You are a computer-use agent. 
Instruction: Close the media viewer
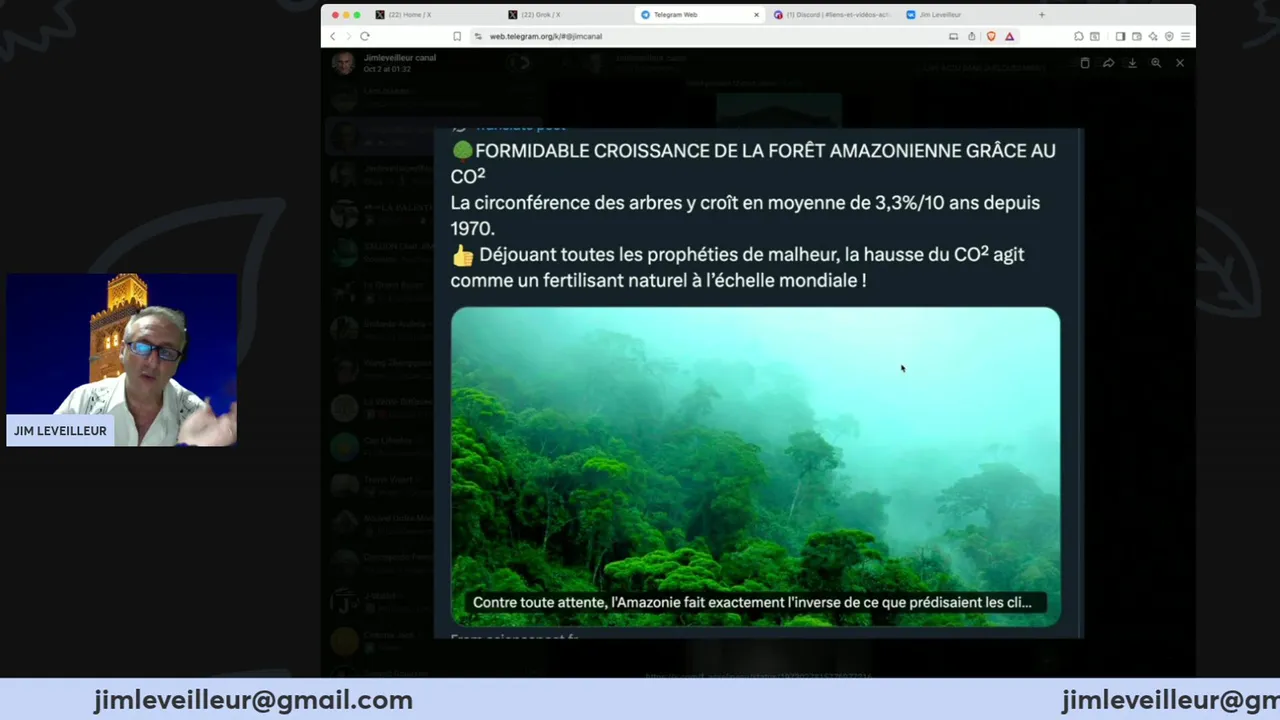1180,63
